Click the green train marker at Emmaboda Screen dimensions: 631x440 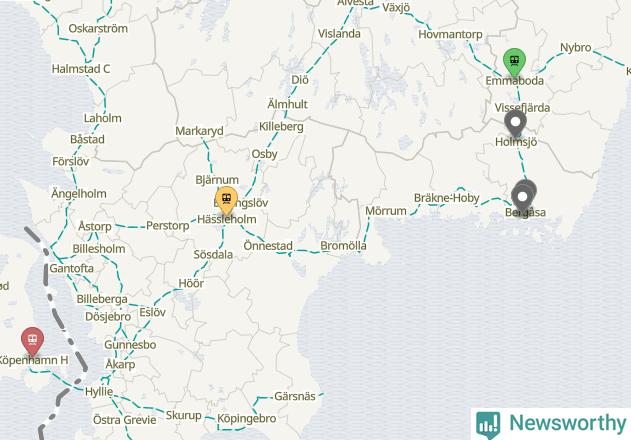point(514,62)
